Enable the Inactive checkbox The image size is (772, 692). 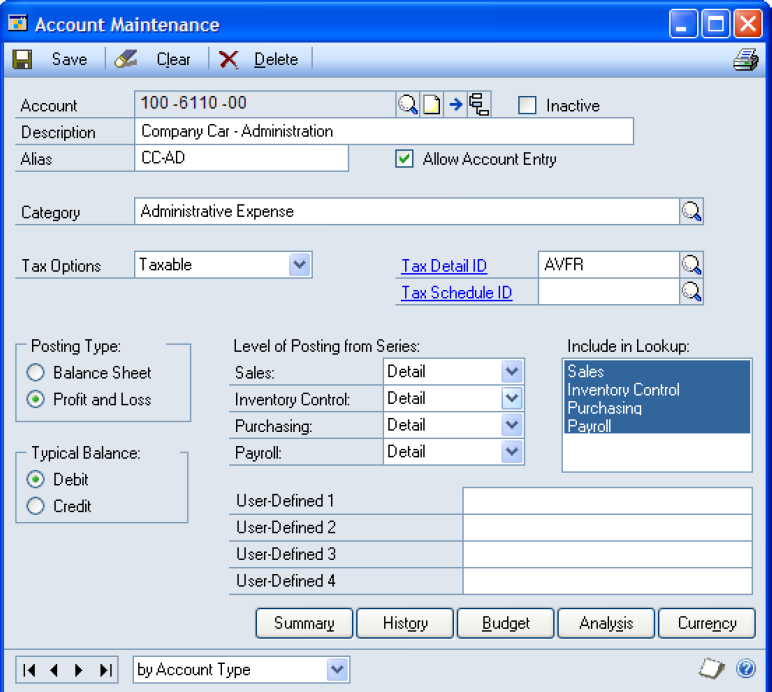[x=527, y=105]
